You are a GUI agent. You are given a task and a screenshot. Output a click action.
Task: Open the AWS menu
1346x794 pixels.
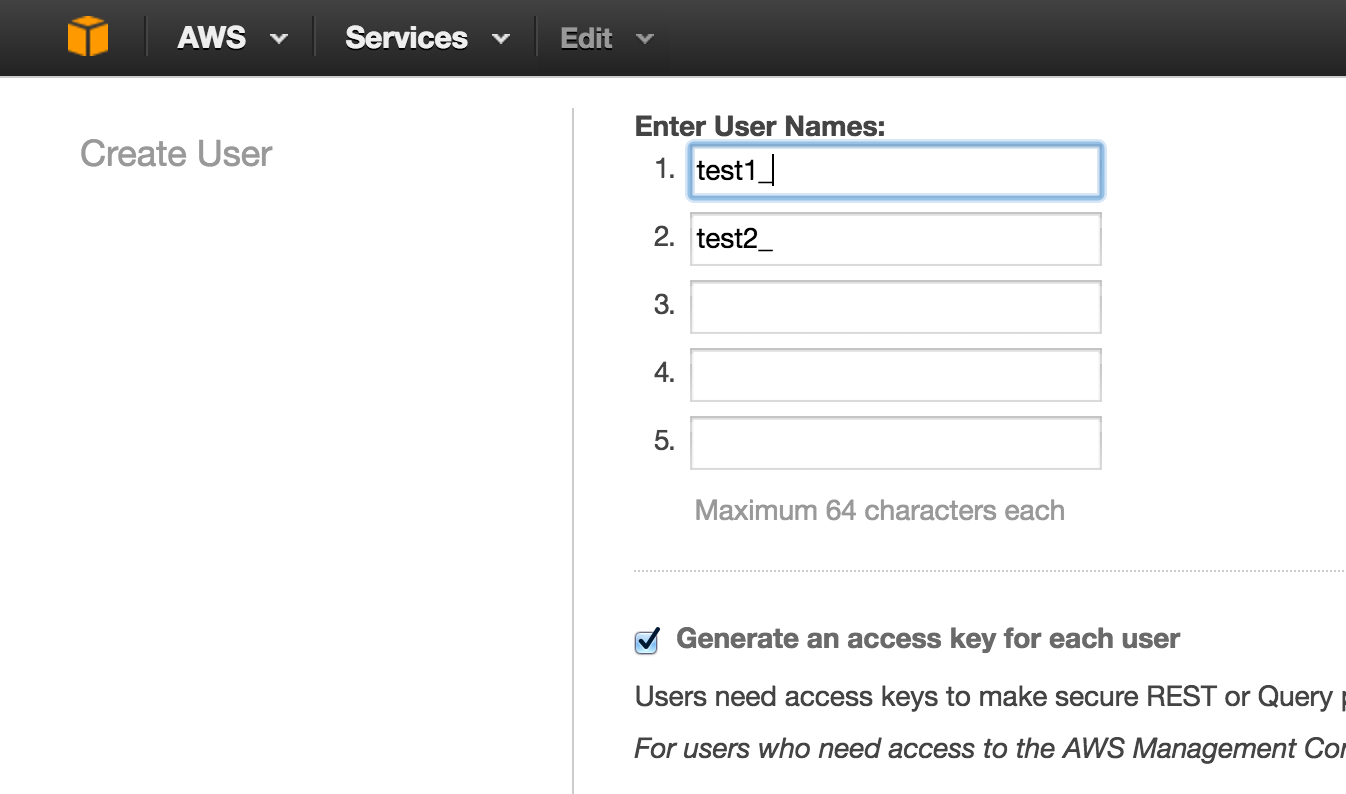[x=212, y=38]
